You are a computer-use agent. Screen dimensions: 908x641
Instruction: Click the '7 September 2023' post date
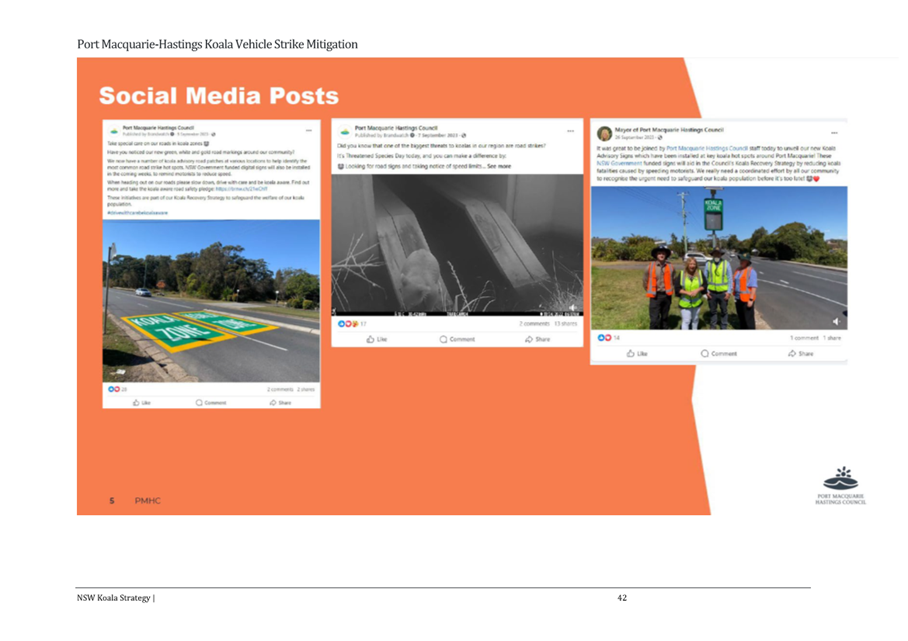coord(438,135)
